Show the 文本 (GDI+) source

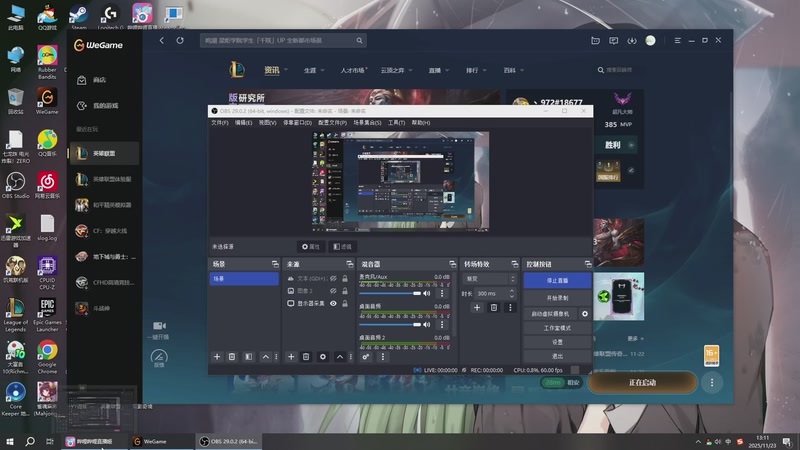[x=333, y=279]
